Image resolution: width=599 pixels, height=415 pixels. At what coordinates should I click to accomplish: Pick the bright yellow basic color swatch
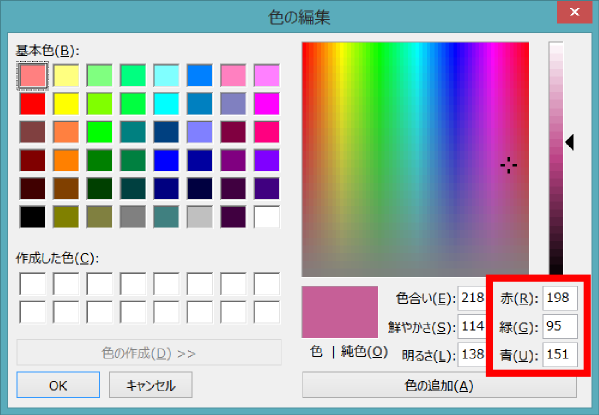point(66,104)
